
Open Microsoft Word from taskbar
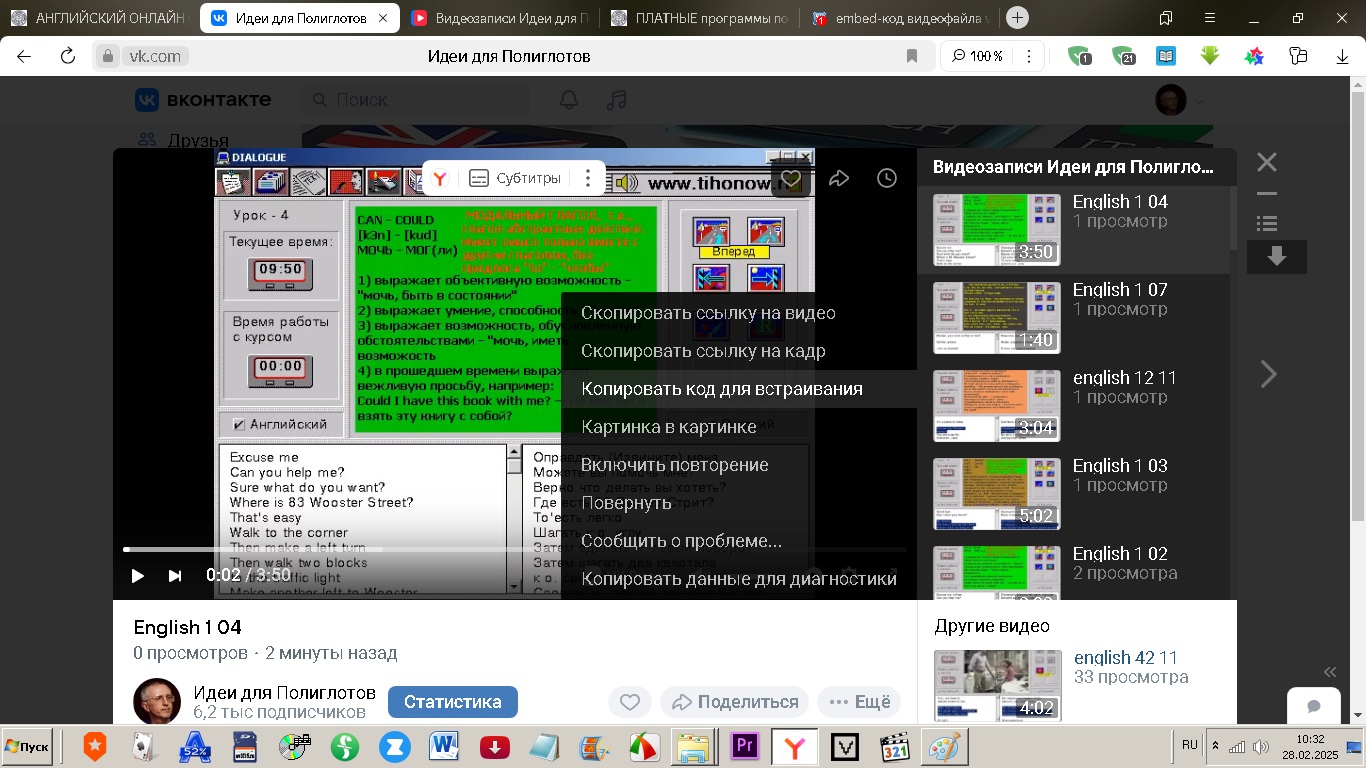443,747
